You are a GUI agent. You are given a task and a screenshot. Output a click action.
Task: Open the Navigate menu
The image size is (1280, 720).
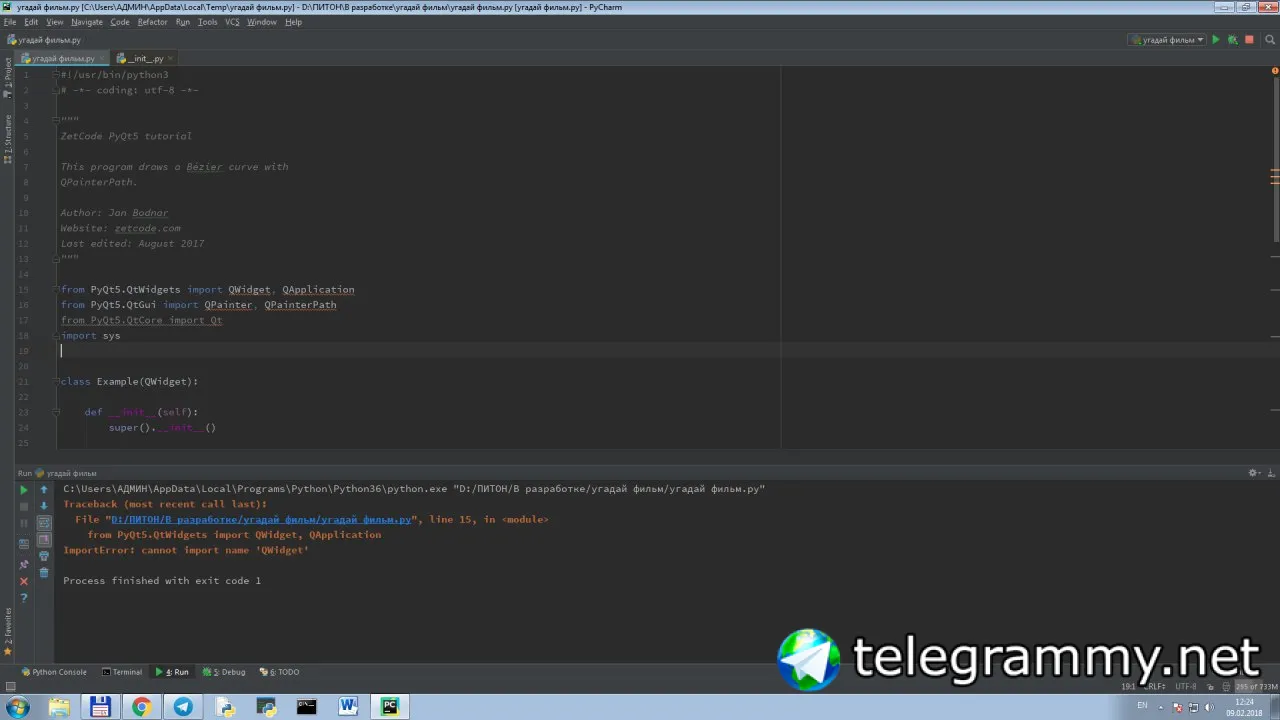point(87,22)
